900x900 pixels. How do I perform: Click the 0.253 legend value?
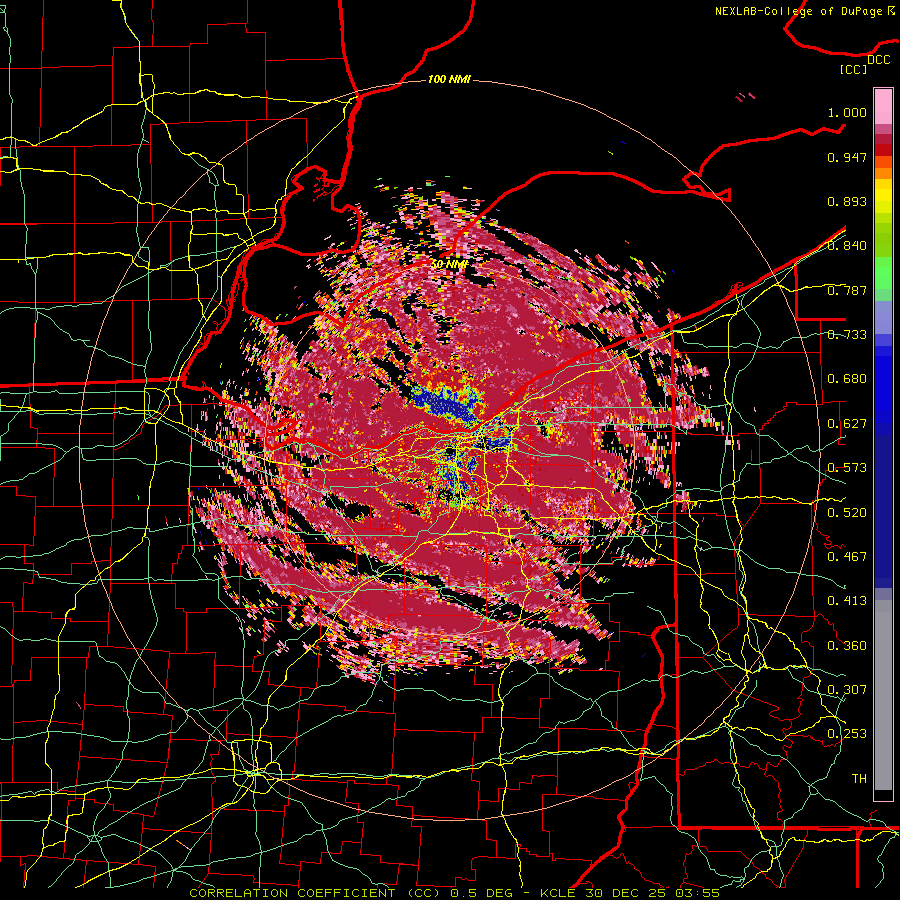tap(847, 734)
